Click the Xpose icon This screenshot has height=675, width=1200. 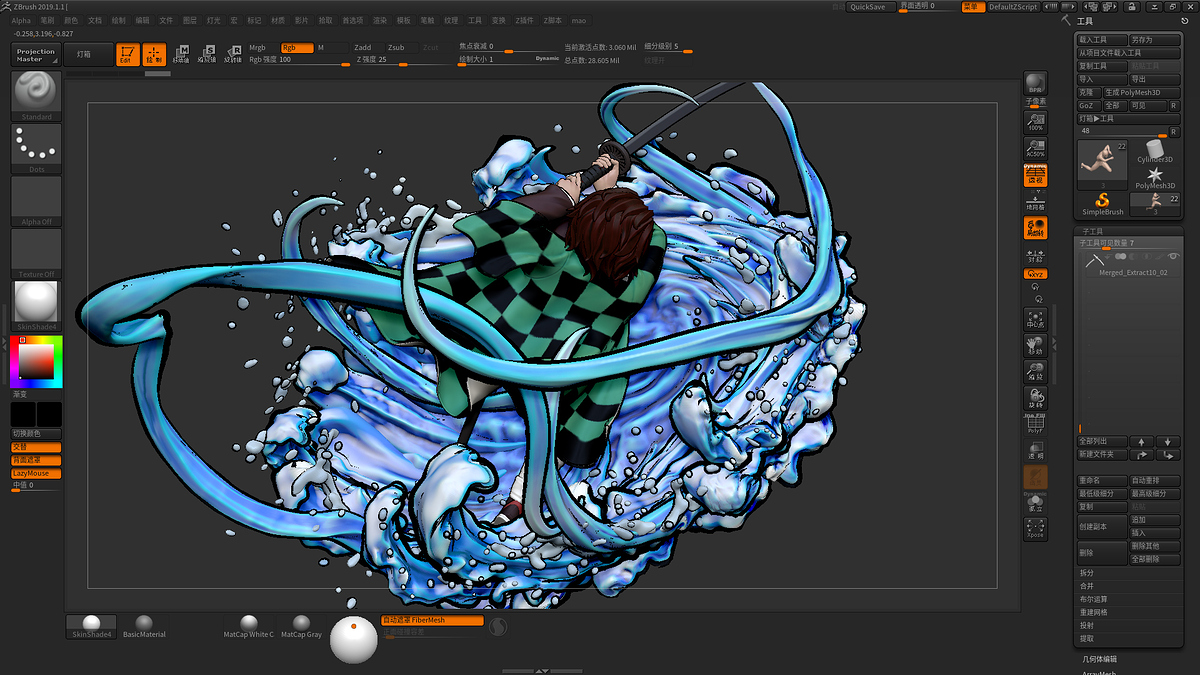1035,529
